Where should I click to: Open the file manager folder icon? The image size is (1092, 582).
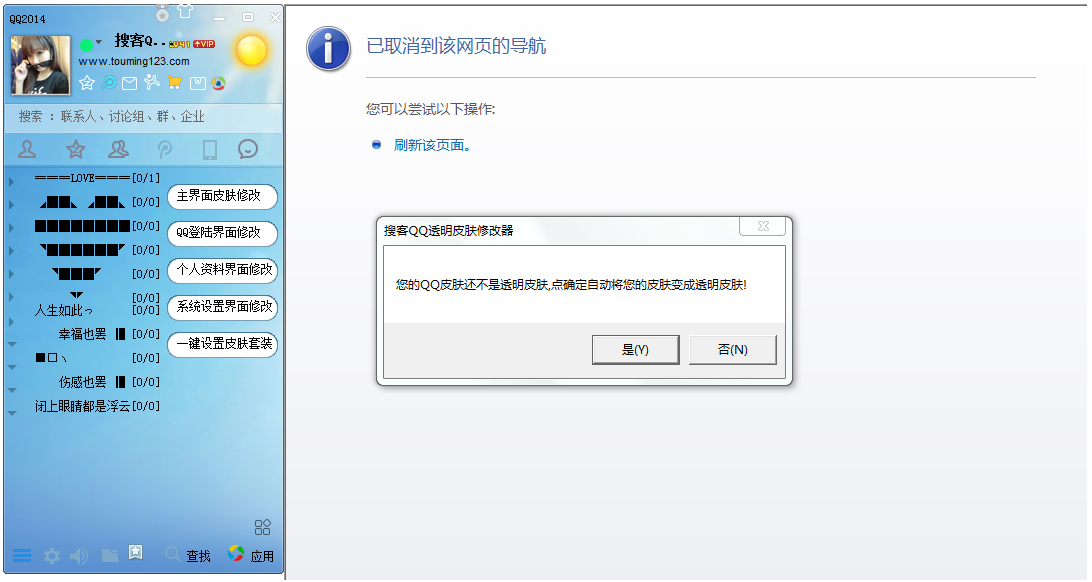(110, 555)
